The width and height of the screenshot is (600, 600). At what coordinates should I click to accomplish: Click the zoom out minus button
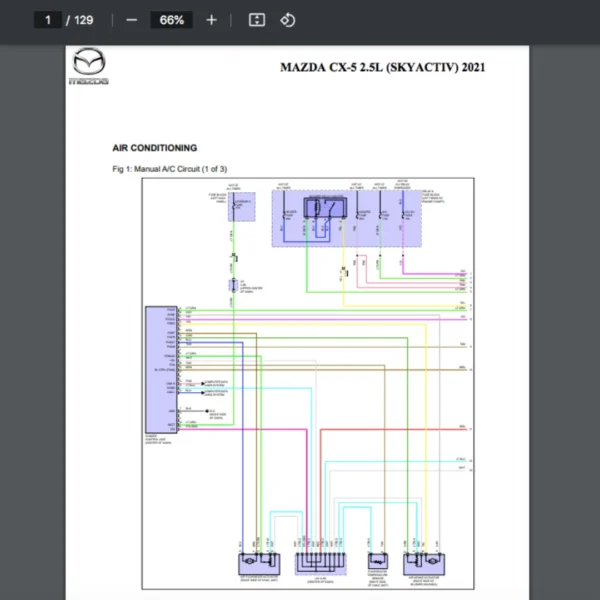pos(132,20)
